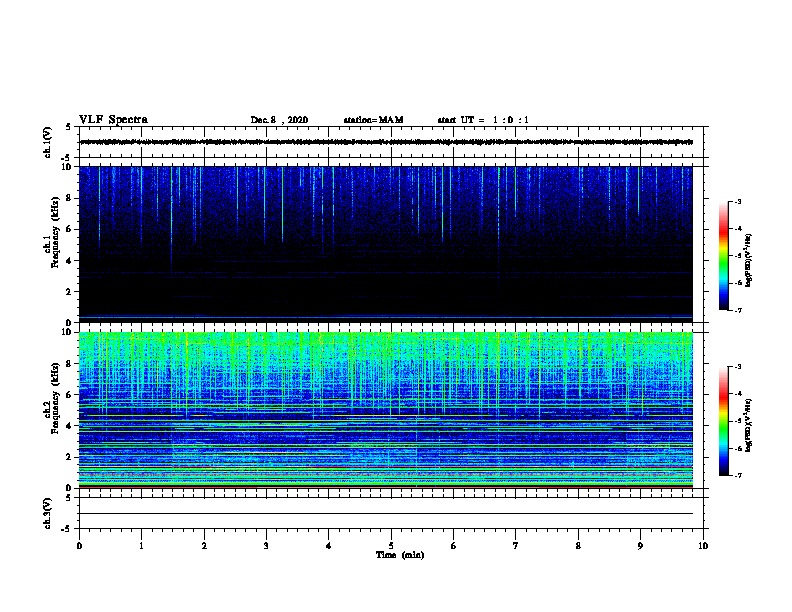
Task: Click time axis tick label "4"
Action: [329, 546]
